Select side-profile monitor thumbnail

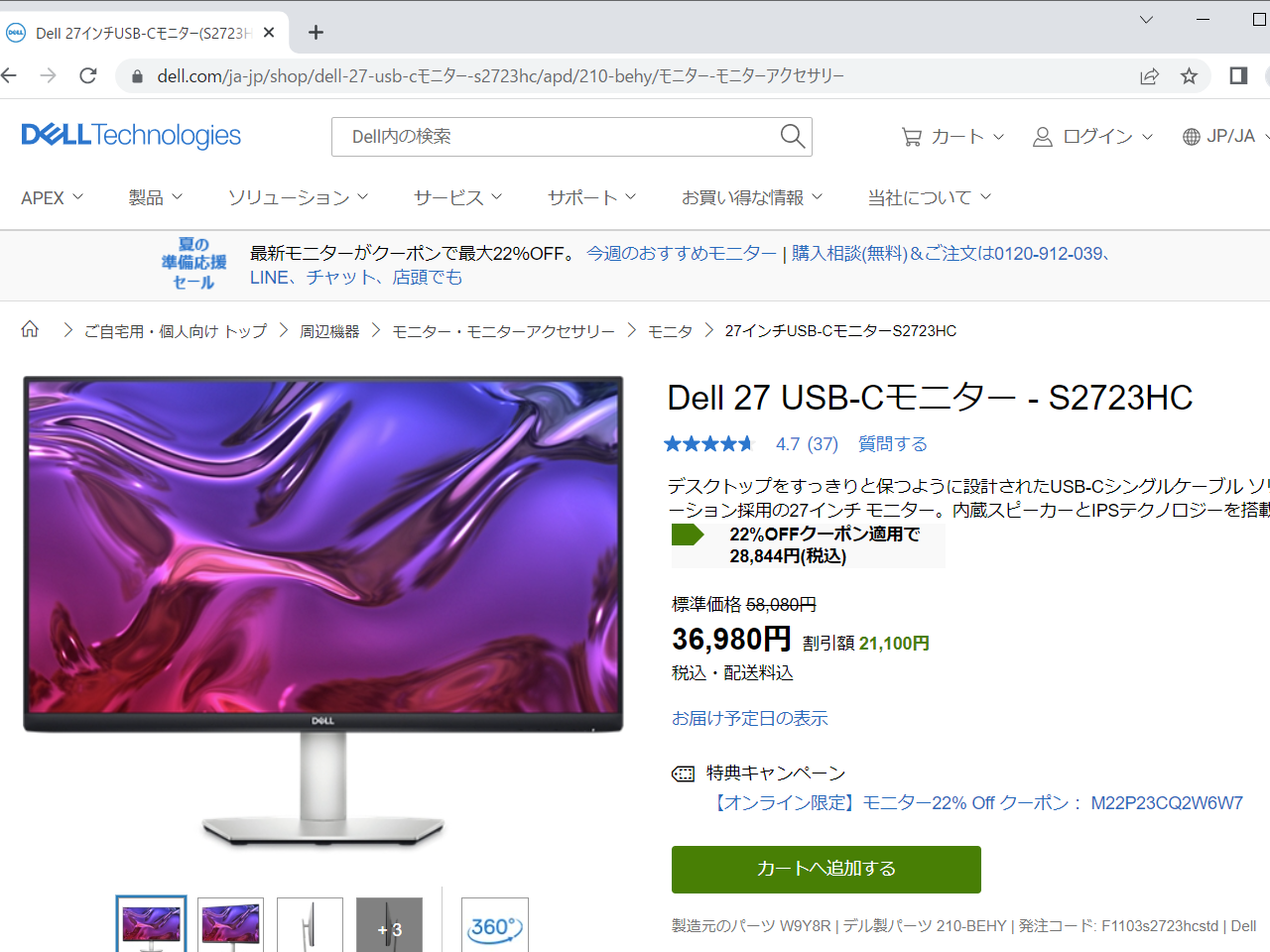(x=310, y=925)
